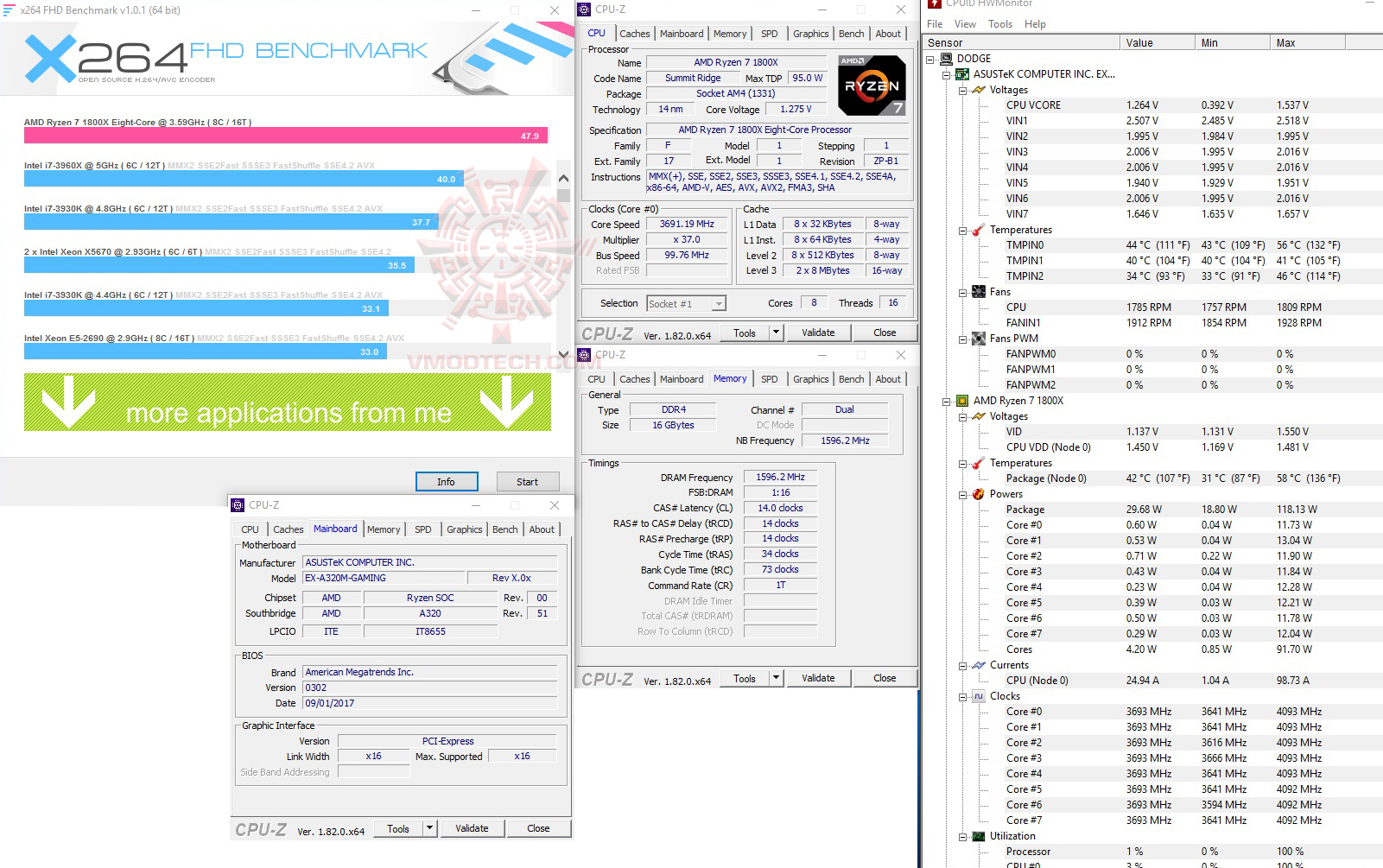This screenshot has height=868, width=1383.
Task: Click the Temperatures thermometer icon
Action: pos(979,230)
